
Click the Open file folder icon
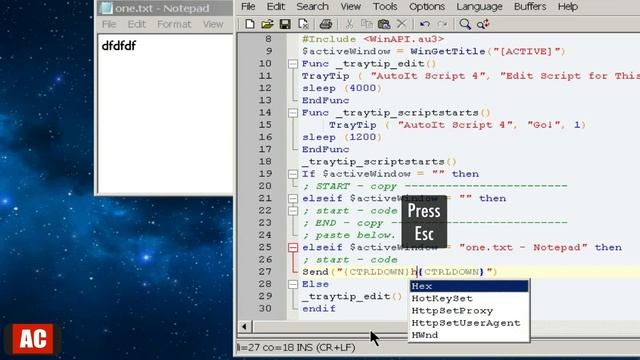267,24
